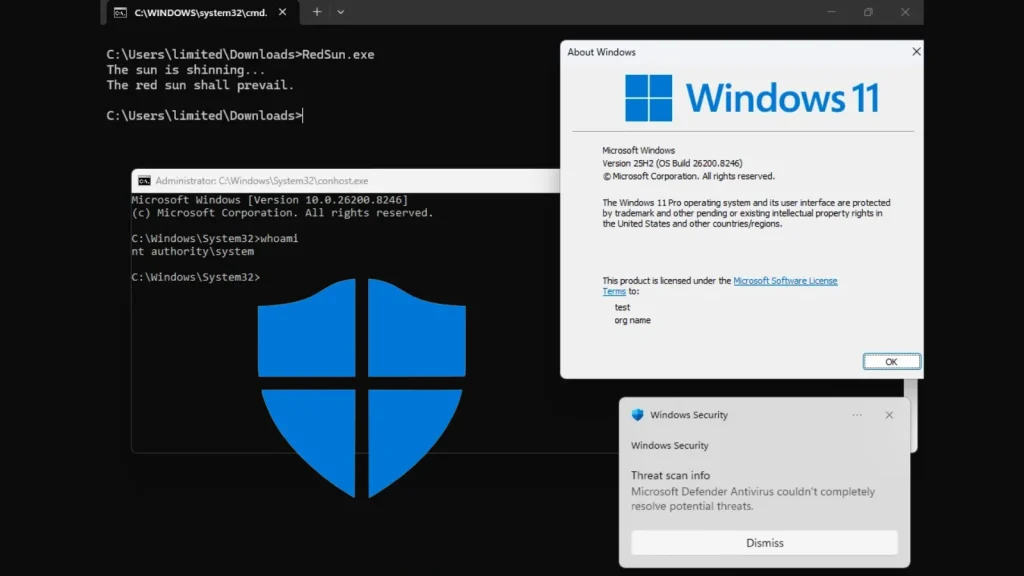1024x576 pixels.
Task: Open the Microsoft Software License Terms link
Action: click(786, 280)
